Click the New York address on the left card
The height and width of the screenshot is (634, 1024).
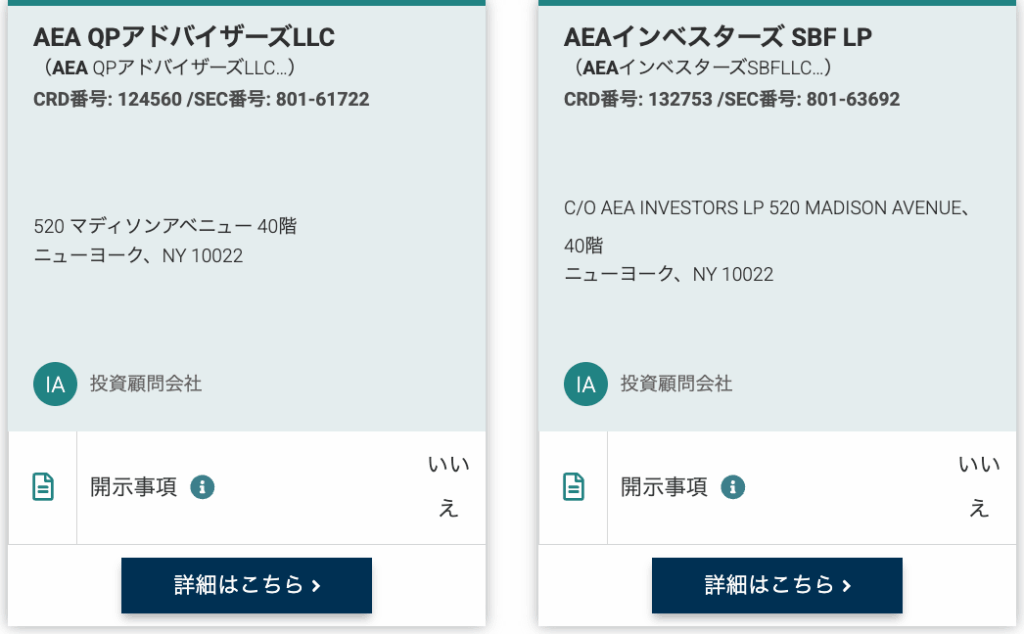(x=141, y=255)
